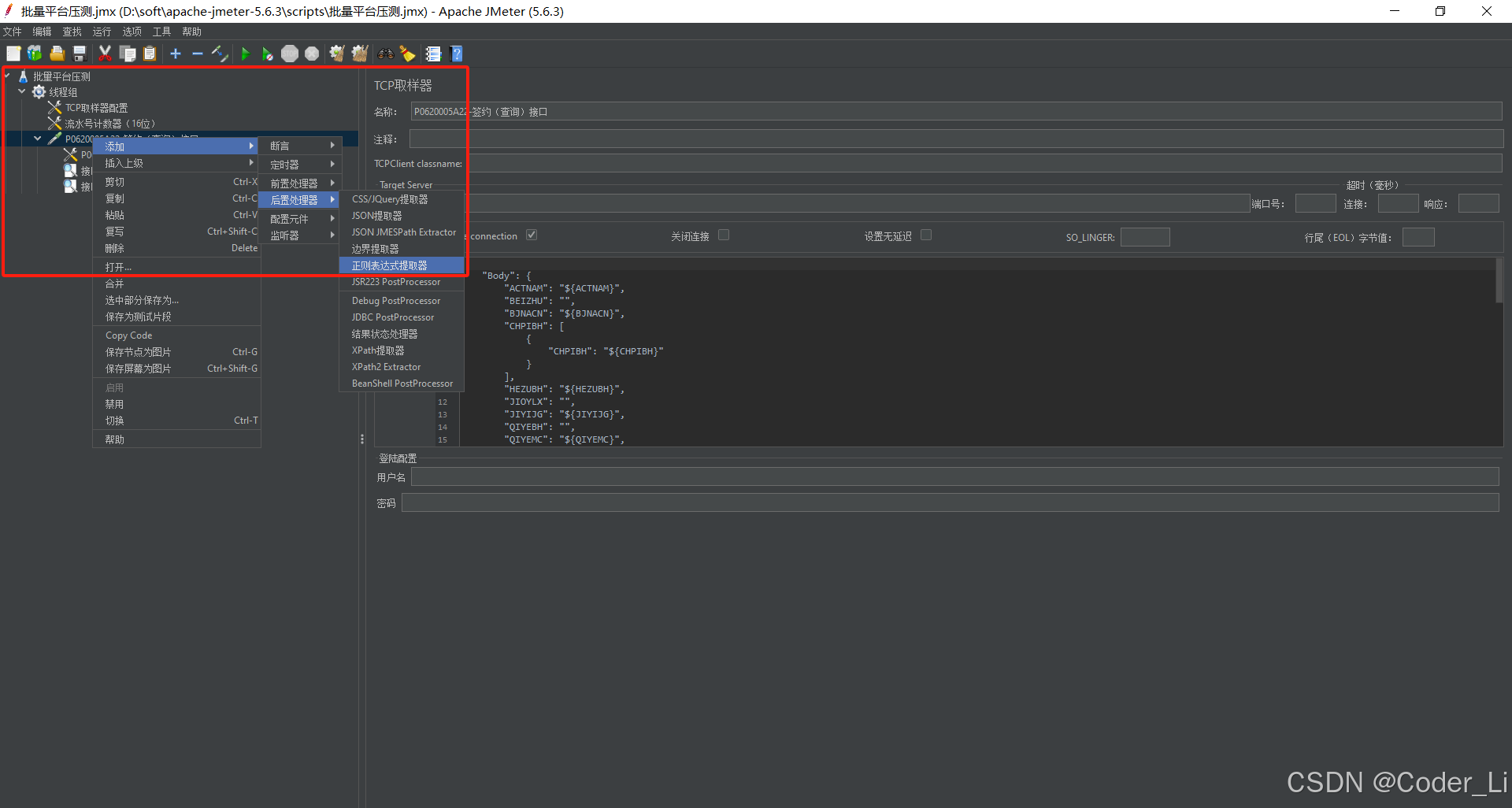This screenshot has width=1512, height=808.
Task: Select 删除 in the context menu
Action: point(177,248)
